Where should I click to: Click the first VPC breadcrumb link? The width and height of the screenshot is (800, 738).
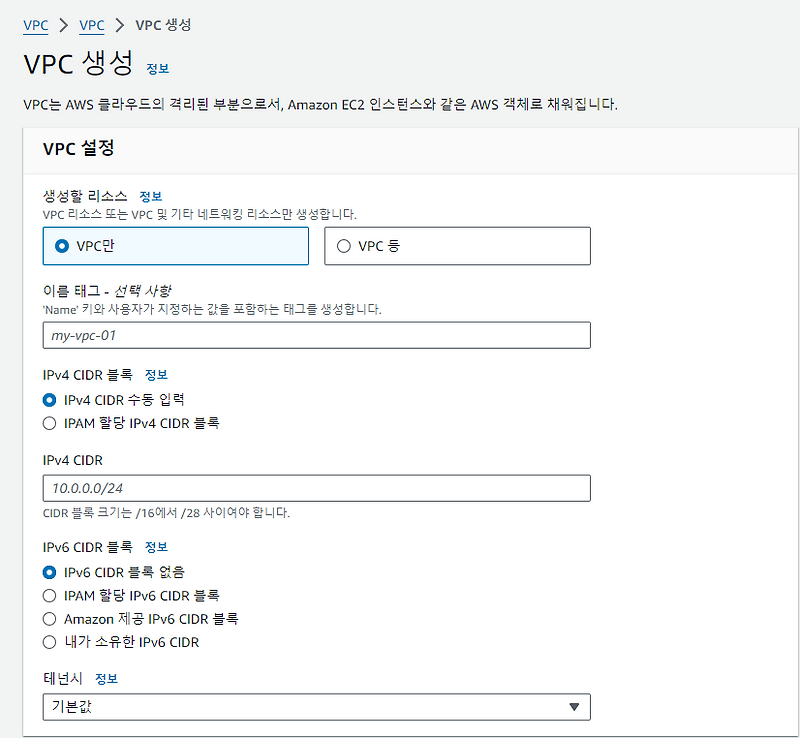(x=35, y=25)
